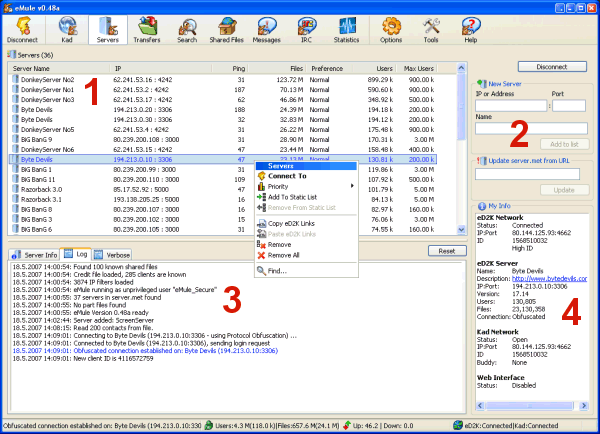Click the Add to list button

(564, 144)
